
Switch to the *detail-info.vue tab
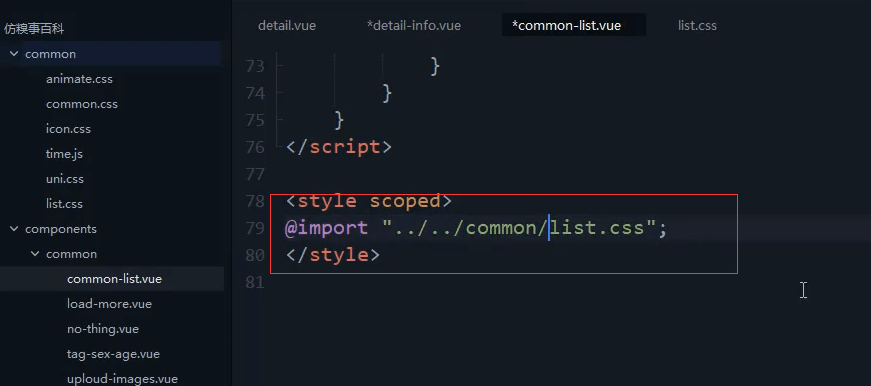pos(414,26)
